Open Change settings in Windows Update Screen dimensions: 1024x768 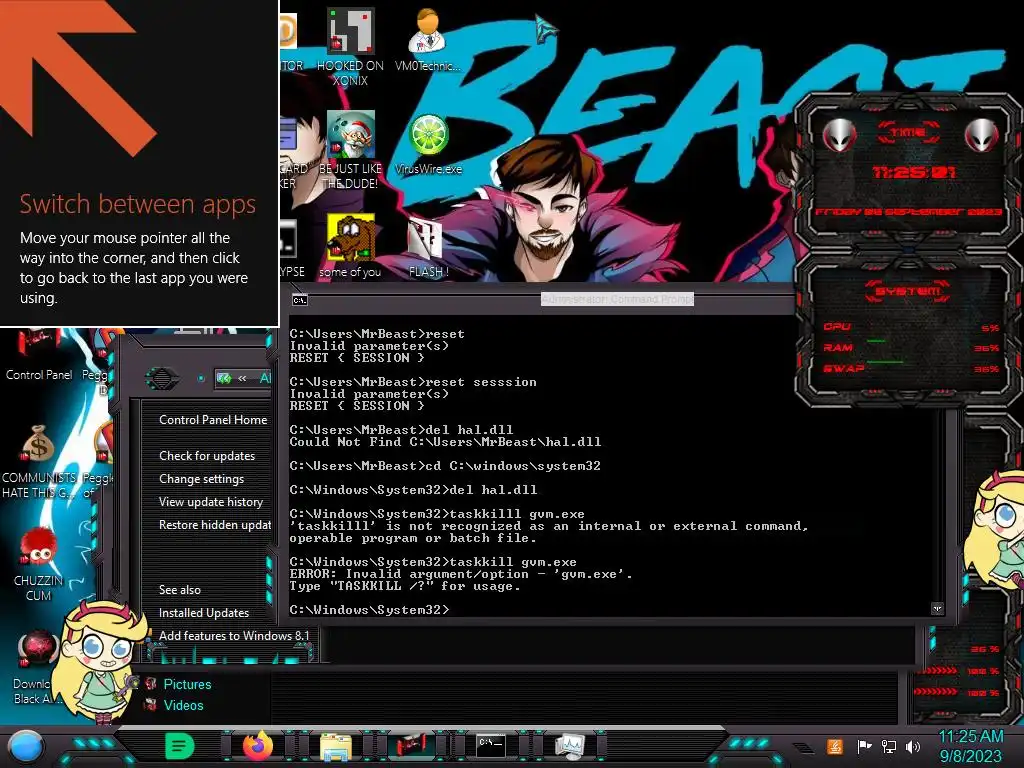[x=201, y=479]
